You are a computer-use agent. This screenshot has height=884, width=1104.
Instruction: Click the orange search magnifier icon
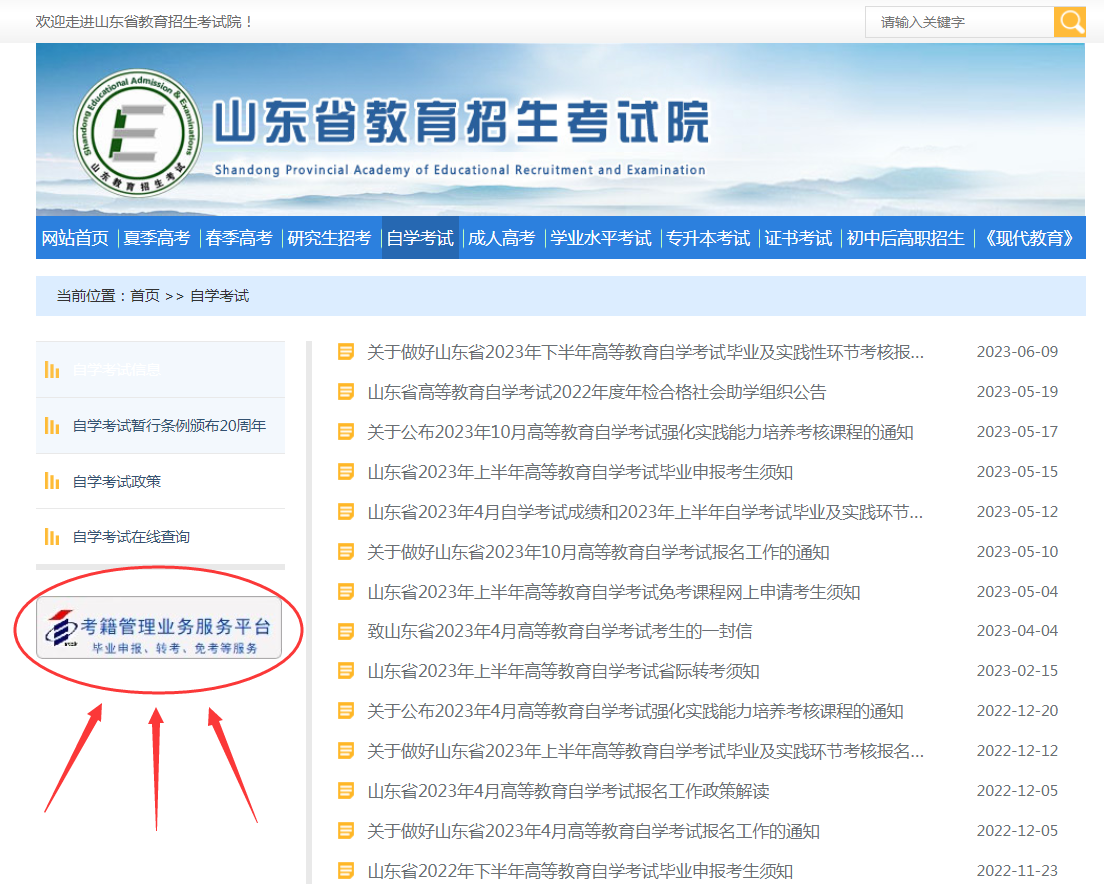coord(1070,21)
